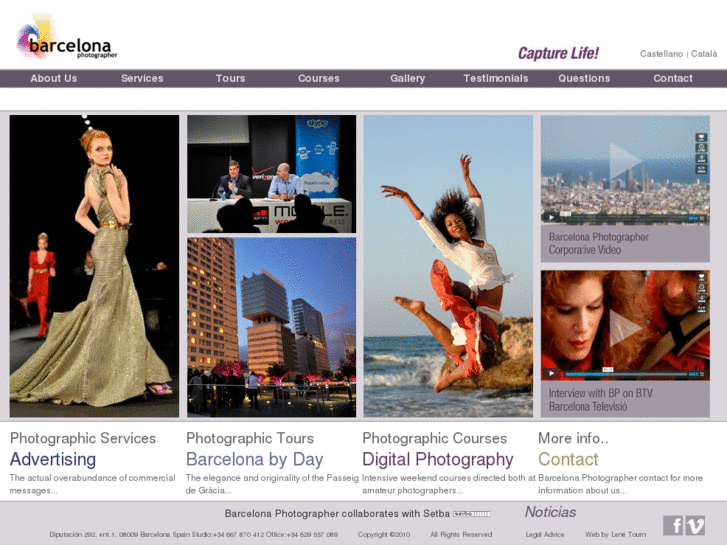Like the Corporative Video with heart icon
This screenshot has height=545, width=727.
701,137
